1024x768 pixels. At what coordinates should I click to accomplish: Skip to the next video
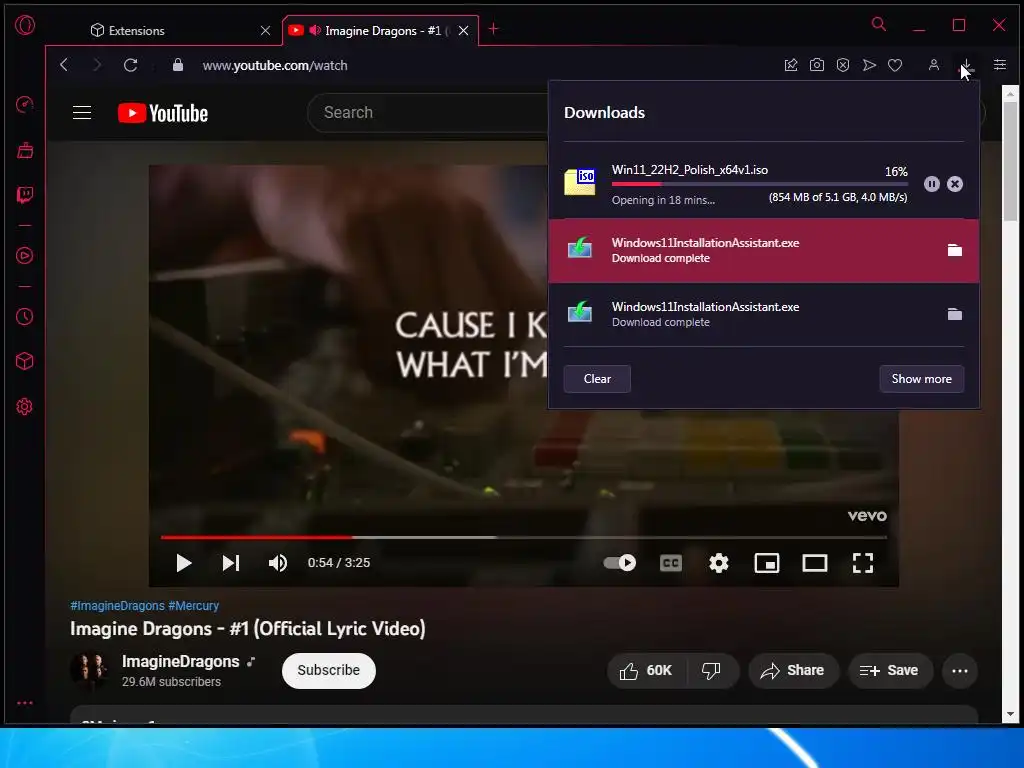(x=231, y=563)
